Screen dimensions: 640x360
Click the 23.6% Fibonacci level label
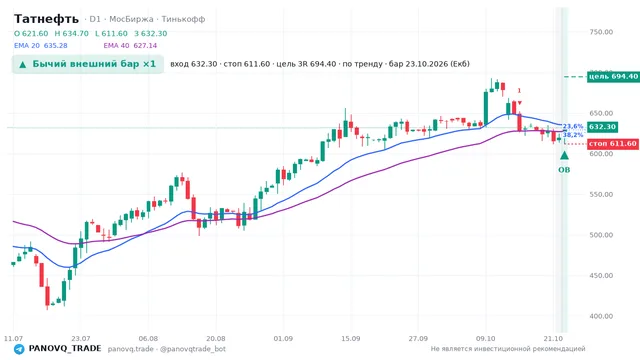(573, 127)
